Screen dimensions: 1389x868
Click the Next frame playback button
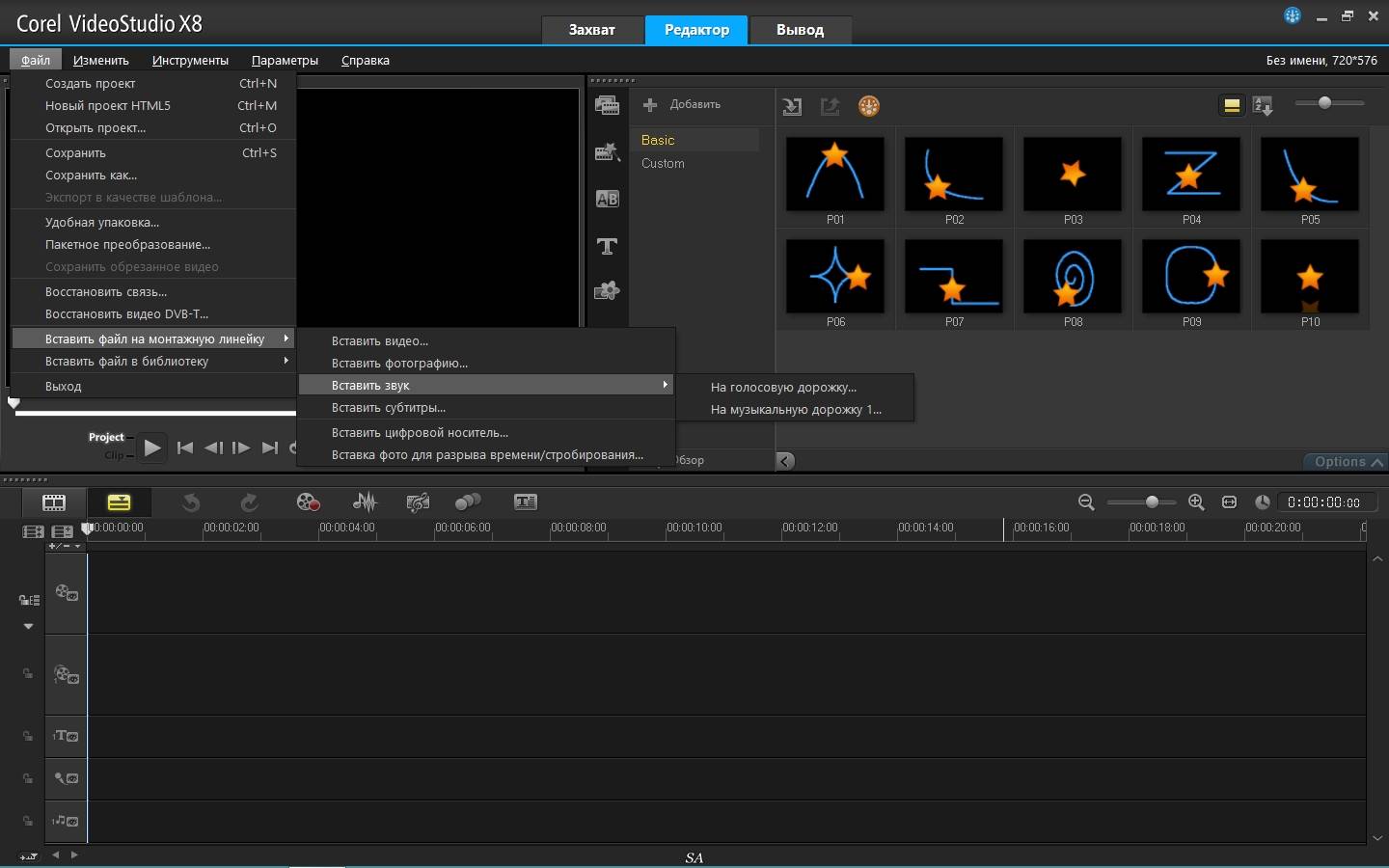241,448
